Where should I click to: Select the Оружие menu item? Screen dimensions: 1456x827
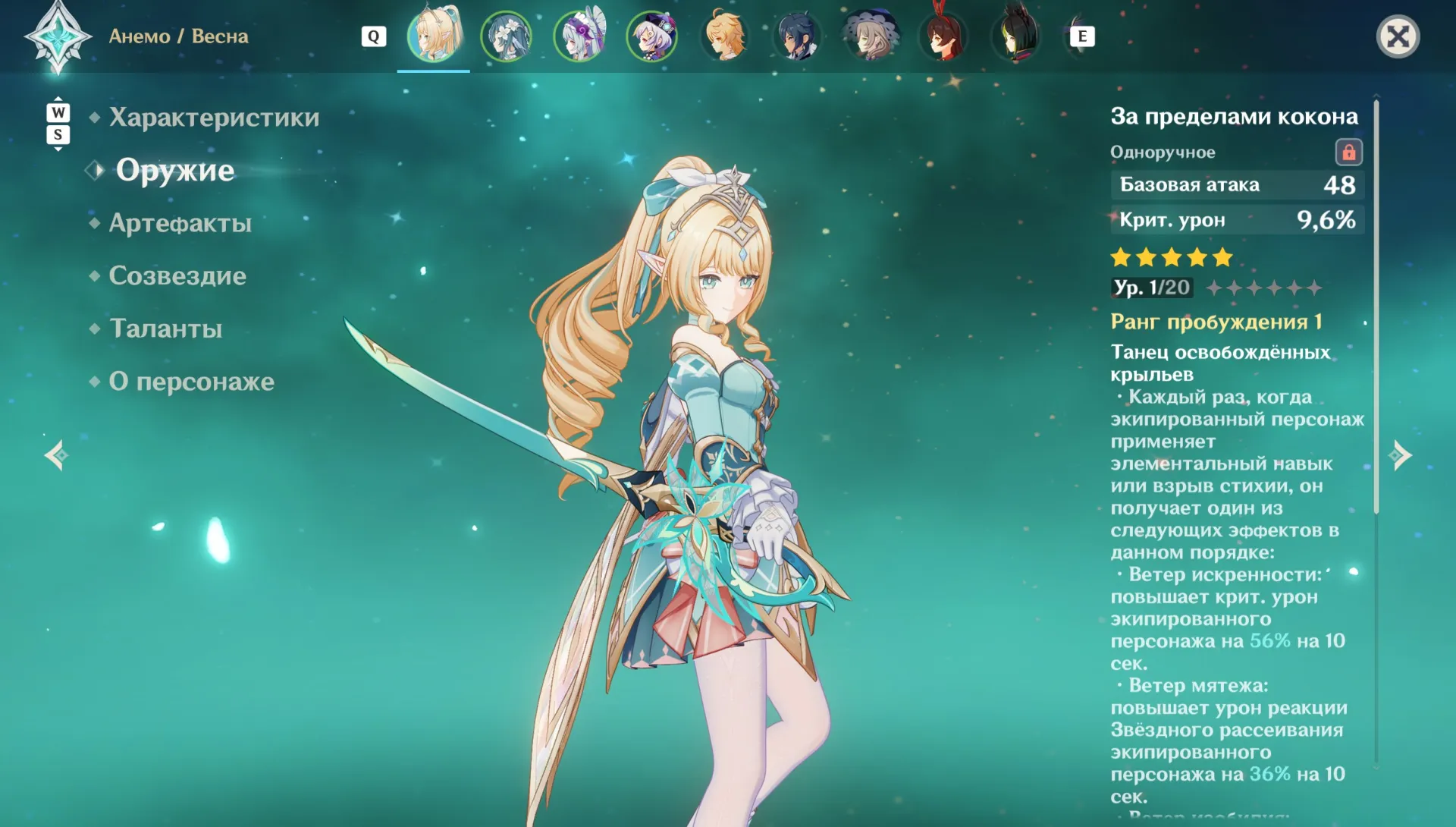(x=175, y=170)
